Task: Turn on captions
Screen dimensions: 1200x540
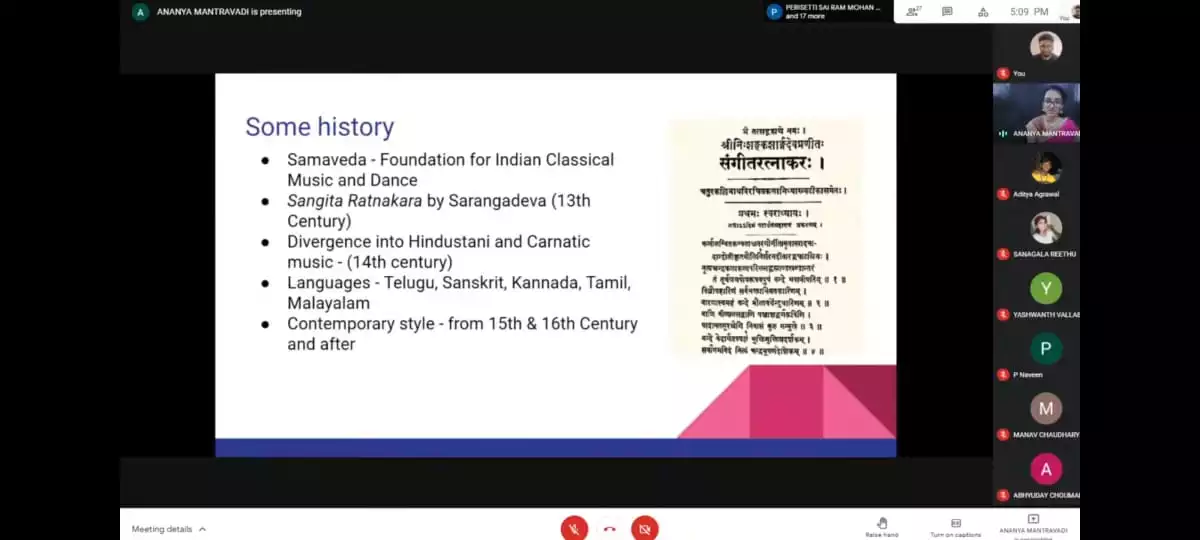Action: (955, 526)
